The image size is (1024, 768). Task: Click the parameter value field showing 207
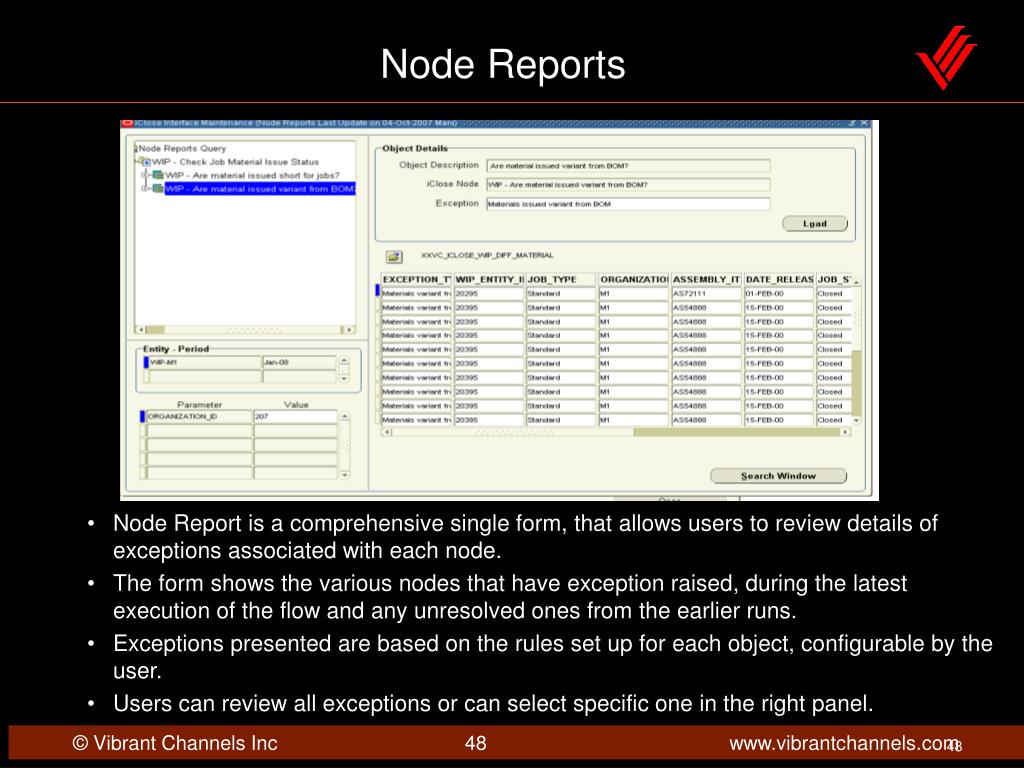click(295, 417)
